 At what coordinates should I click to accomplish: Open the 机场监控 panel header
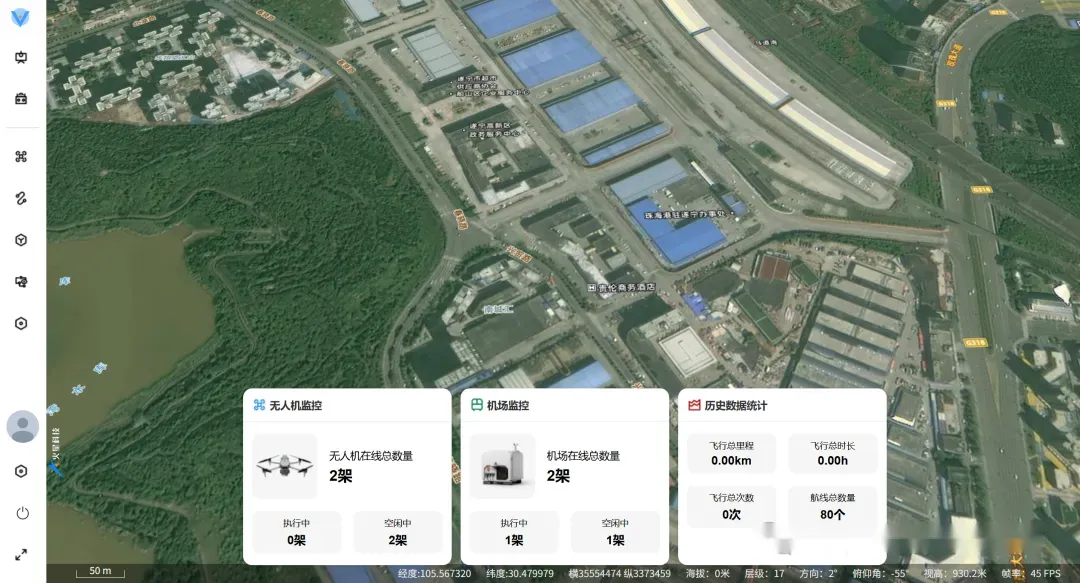[x=508, y=405]
